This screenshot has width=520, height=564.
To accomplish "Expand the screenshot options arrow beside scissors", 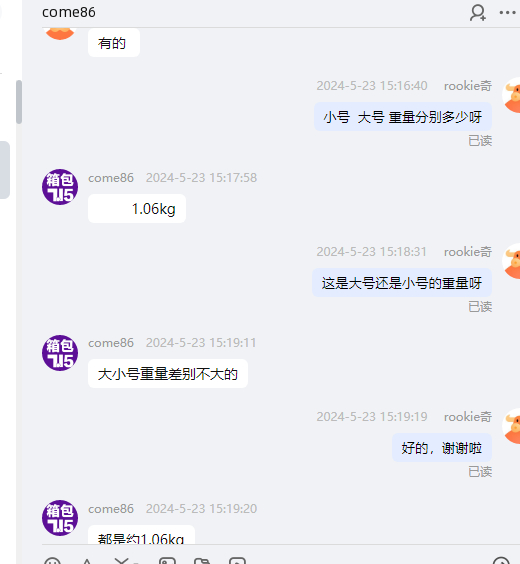I will point(136,562).
